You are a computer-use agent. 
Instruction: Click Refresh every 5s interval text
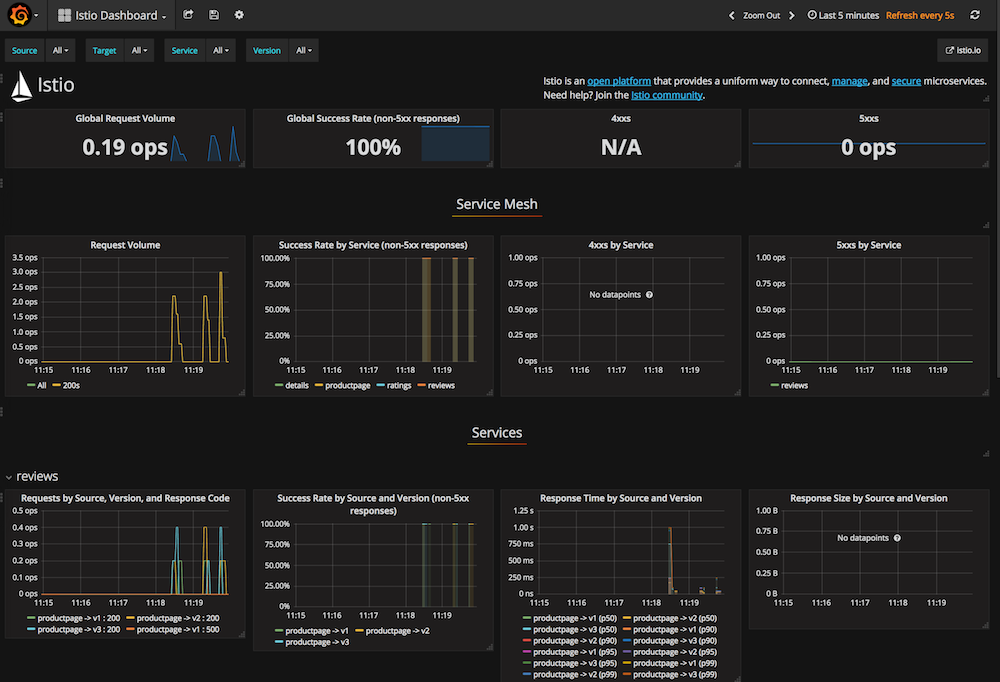pos(920,15)
